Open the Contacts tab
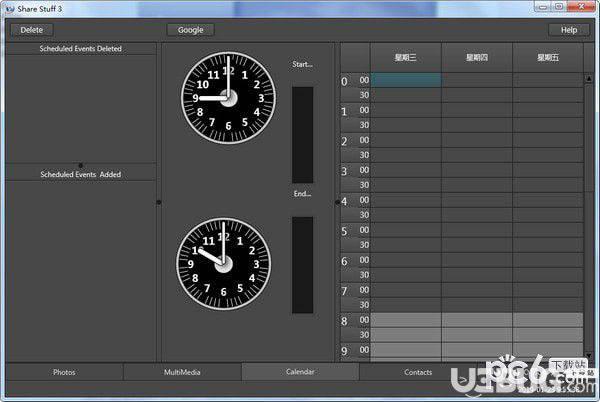The height and width of the screenshot is (402, 600). [418, 372]
